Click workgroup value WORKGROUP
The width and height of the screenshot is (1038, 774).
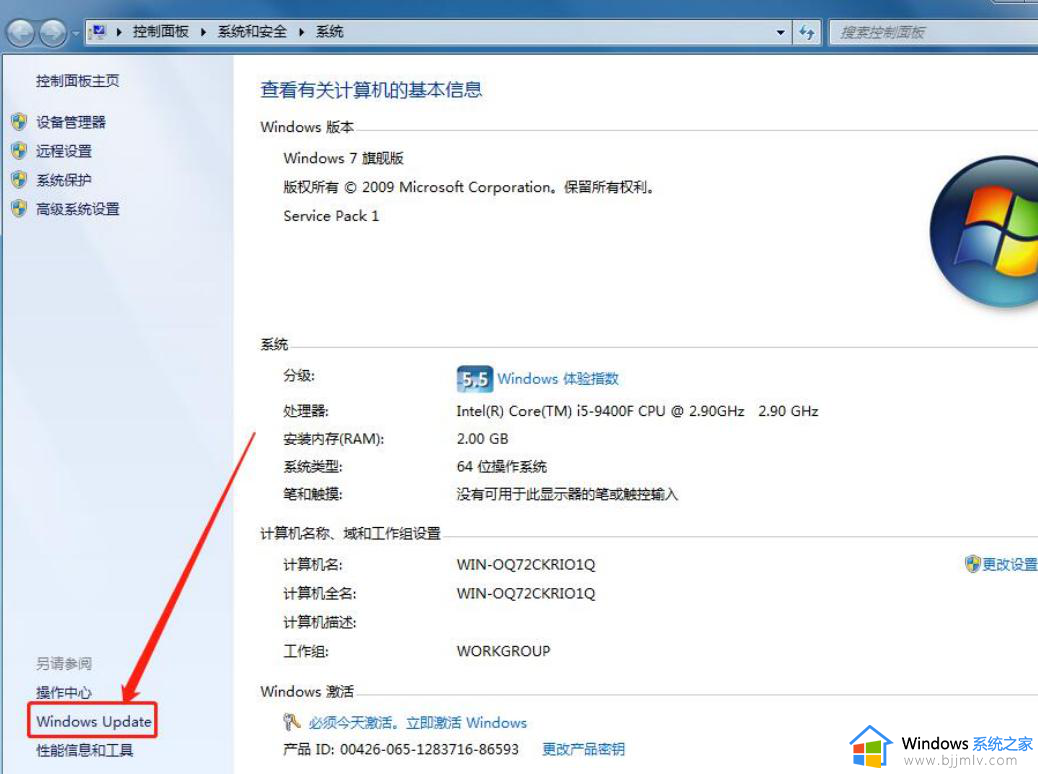click(503, 652)
